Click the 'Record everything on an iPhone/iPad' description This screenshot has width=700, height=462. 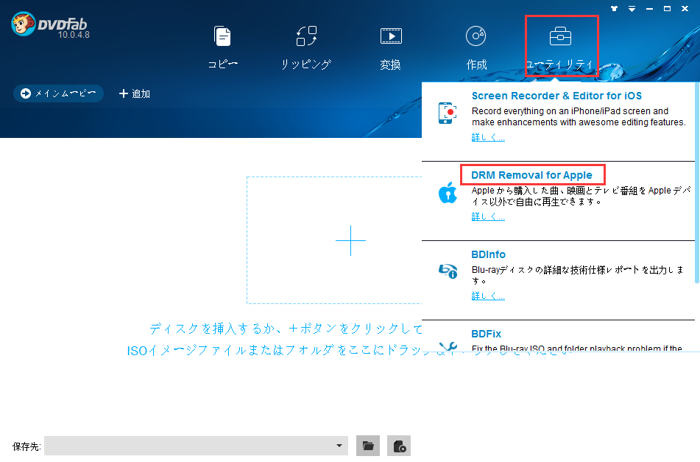(579, 117)
